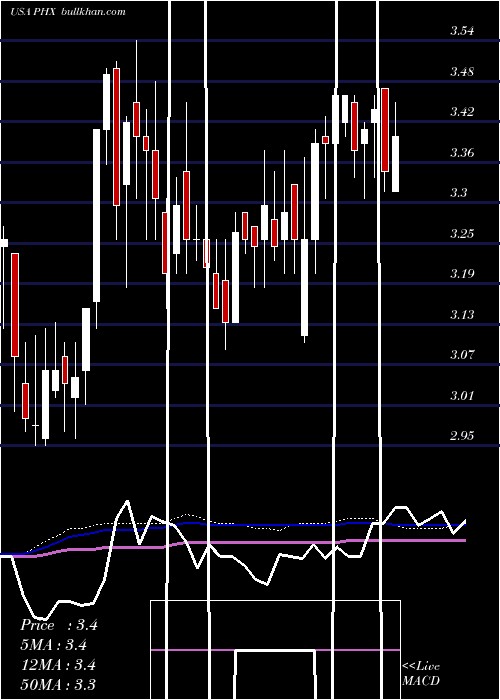The width and height of the screenshot is (500, 700).
Task: Click the 3.42 price axis label
Action: pos(462,112)
